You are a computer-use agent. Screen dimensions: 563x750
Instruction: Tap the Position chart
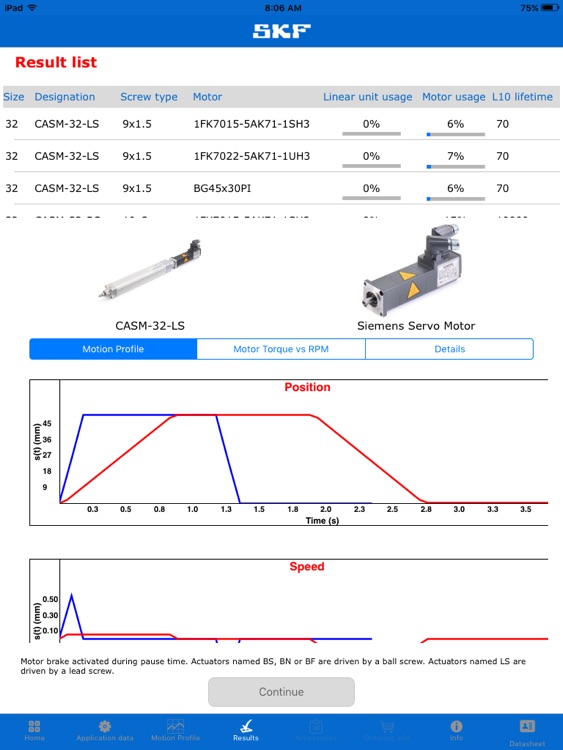pos(289,452)
